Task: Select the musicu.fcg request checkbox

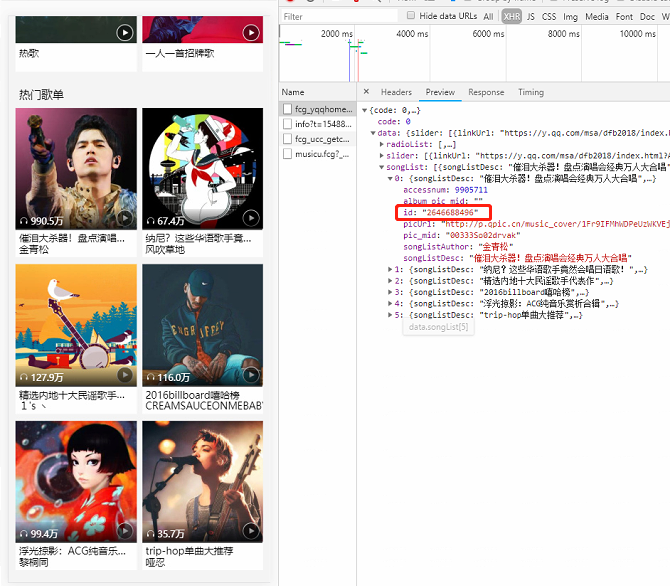Action: tap(288, 154)
